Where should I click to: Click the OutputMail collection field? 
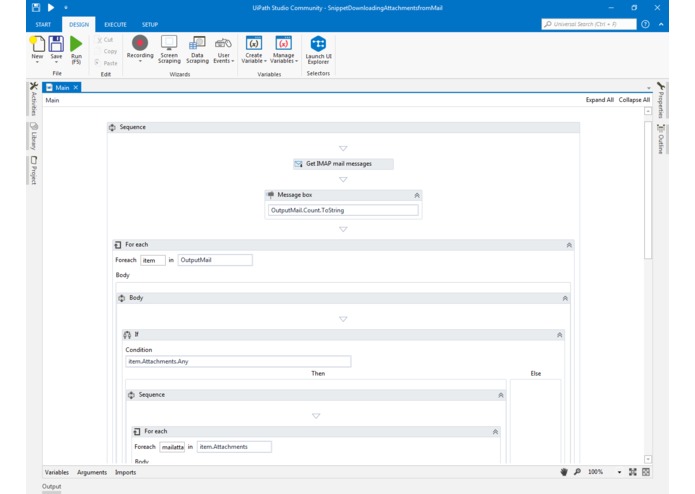[x=215, y=260]
